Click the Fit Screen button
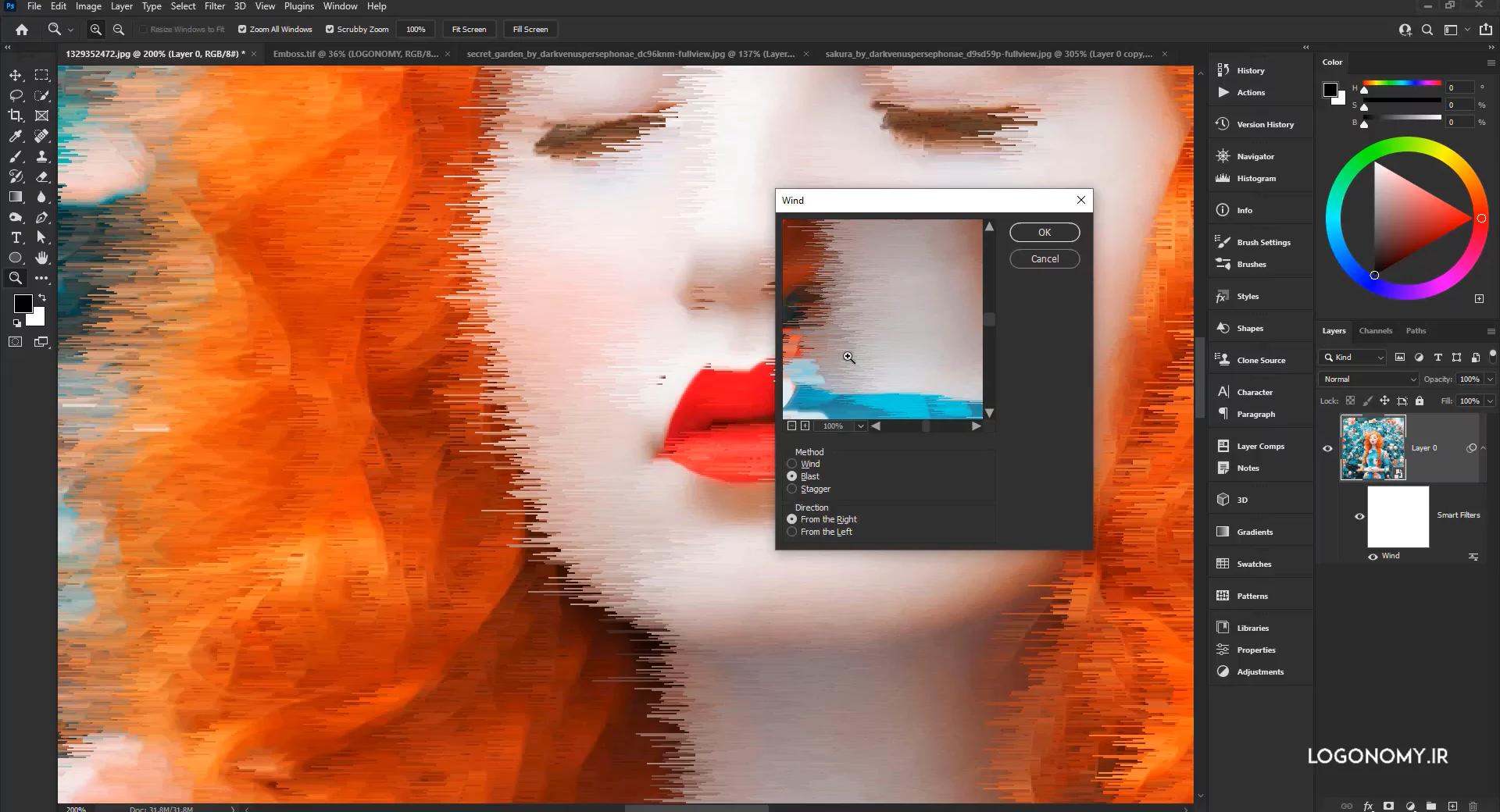1500x812 pixels. point(469,30)
